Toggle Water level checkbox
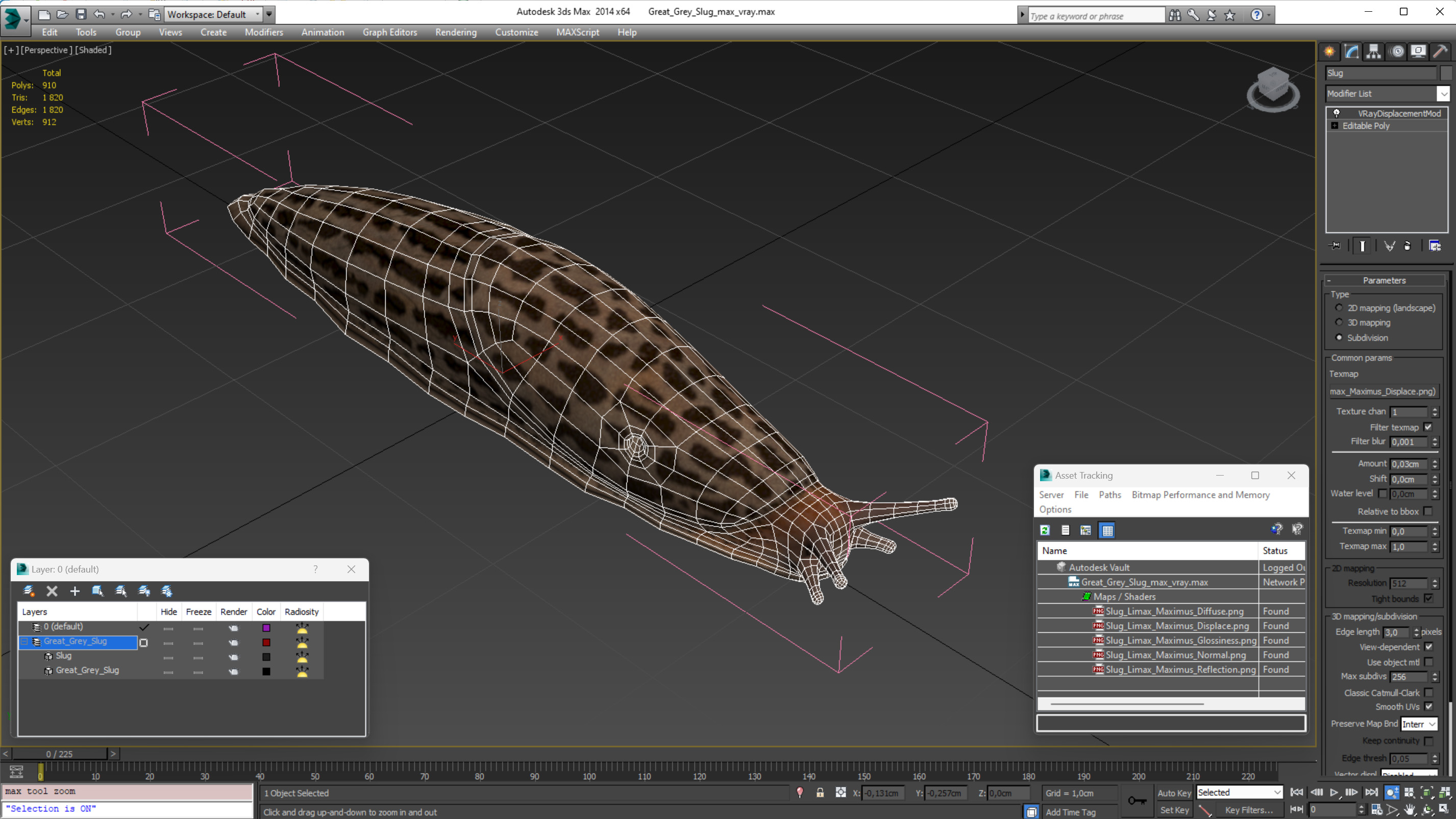The width and height of the screenshot is (1456, 819). pyautogui.click(x=1383, y=493)
